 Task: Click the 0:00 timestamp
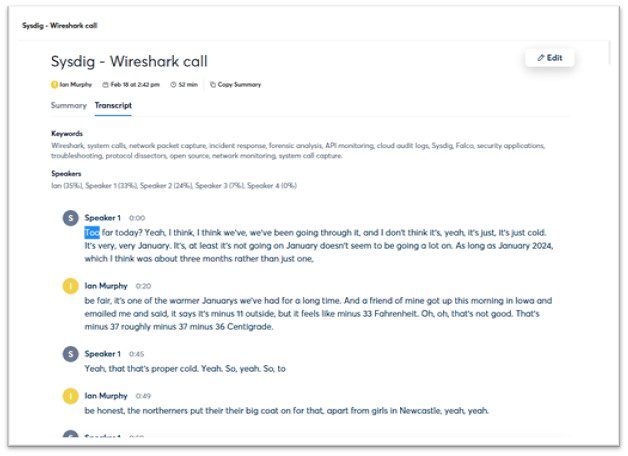137,218
